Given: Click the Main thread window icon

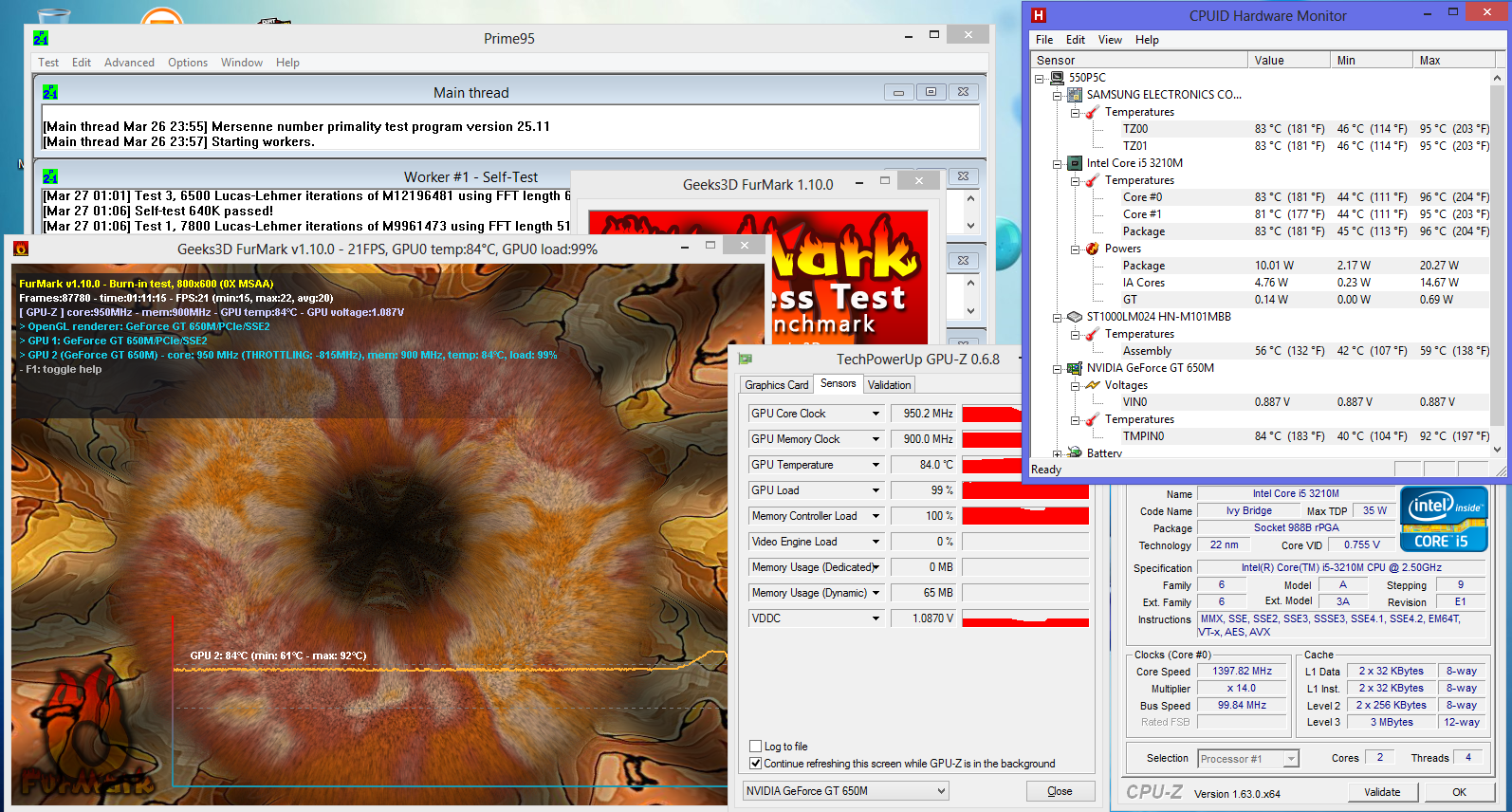Looking at the screenshot, I should [x=50, y=92].
